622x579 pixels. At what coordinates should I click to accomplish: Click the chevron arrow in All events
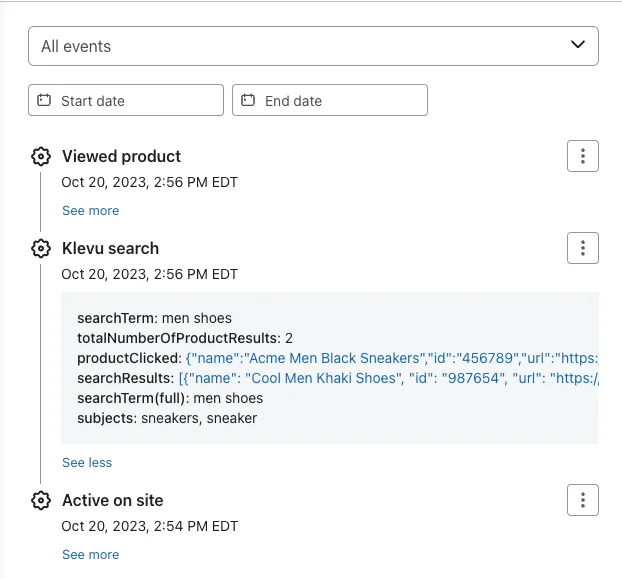click(578, 44)
